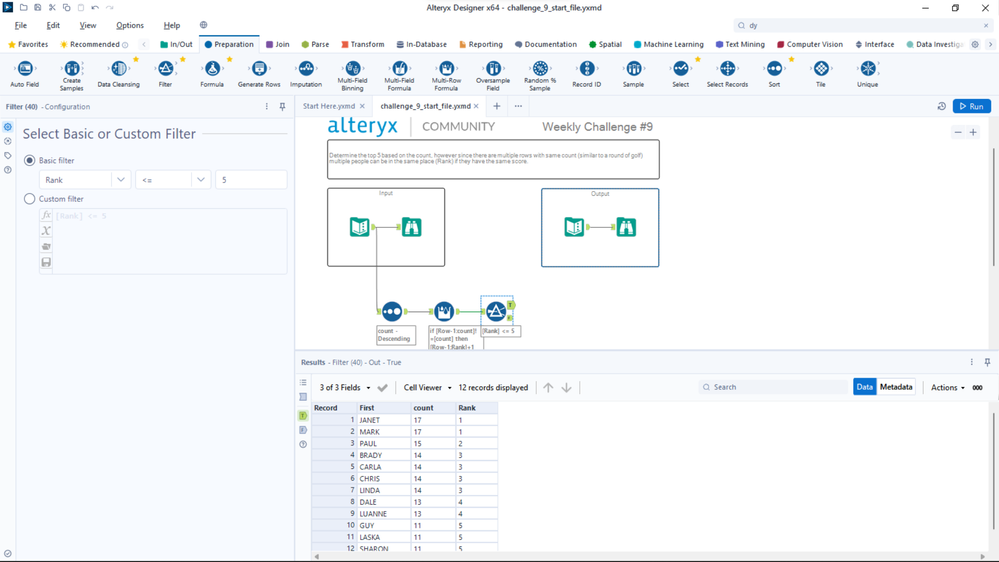Click the Random % Sample tool
The image size is (999, 562).
point(540,69)
